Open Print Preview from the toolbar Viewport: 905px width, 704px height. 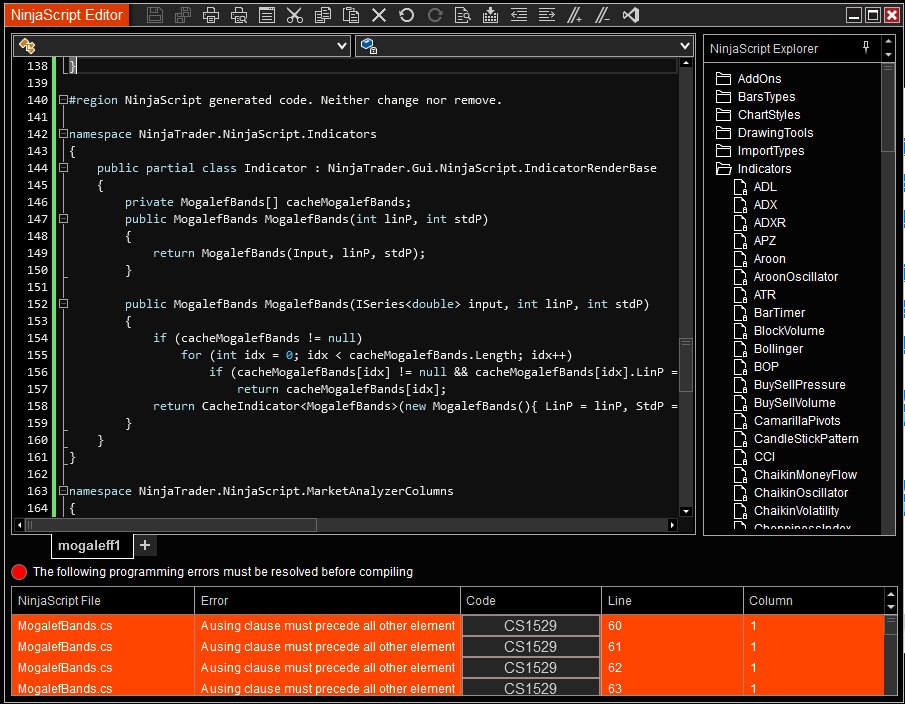click(239, 15)
